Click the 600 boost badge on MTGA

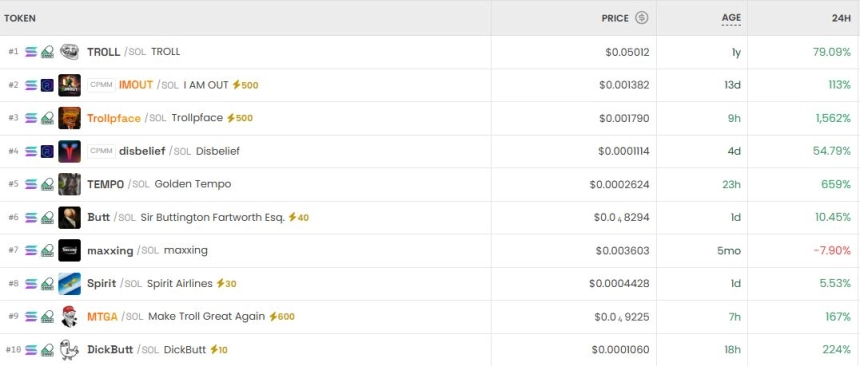[281, 317]
